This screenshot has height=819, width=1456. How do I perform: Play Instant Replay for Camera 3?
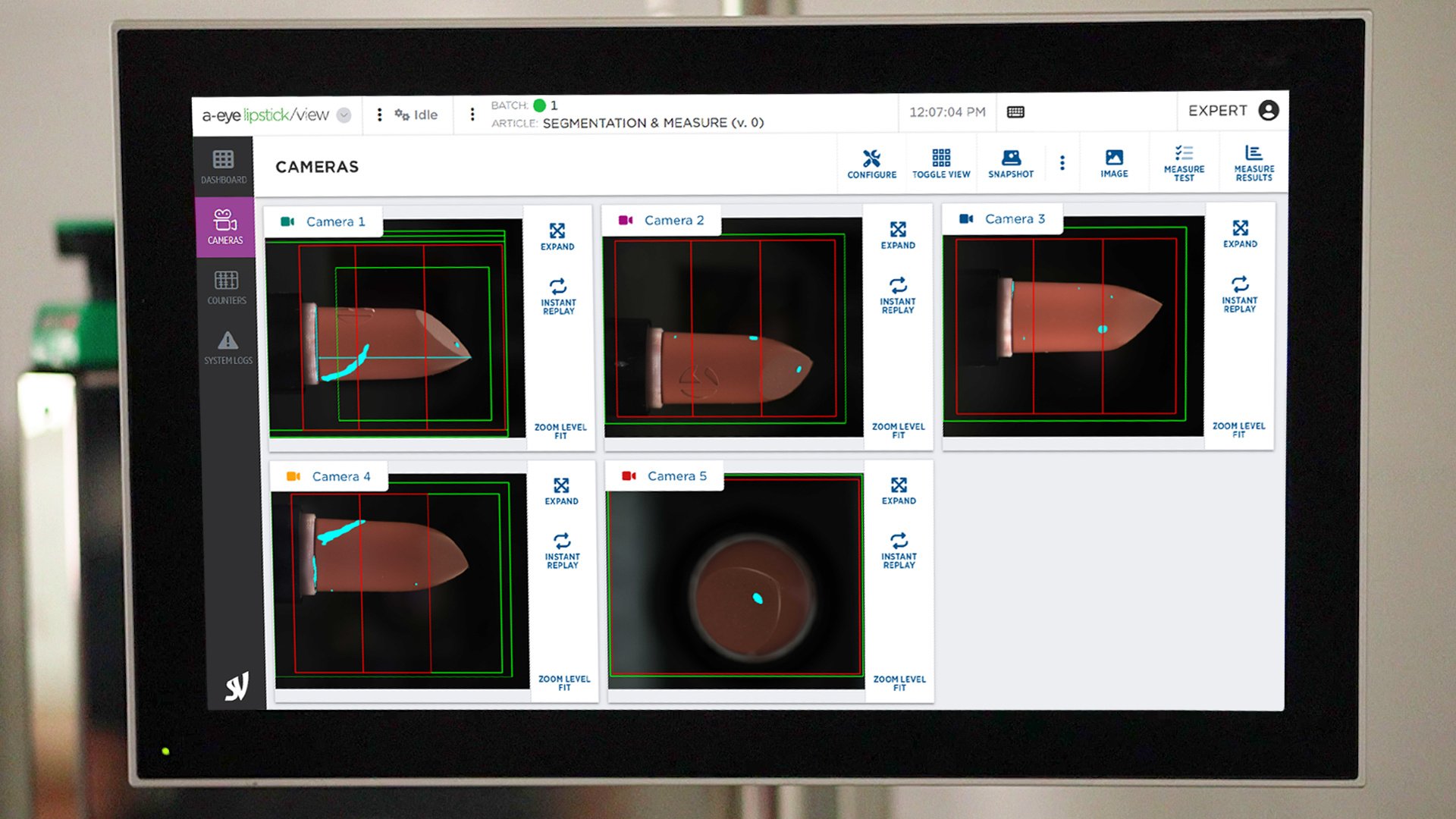(x=1240, y=293)
